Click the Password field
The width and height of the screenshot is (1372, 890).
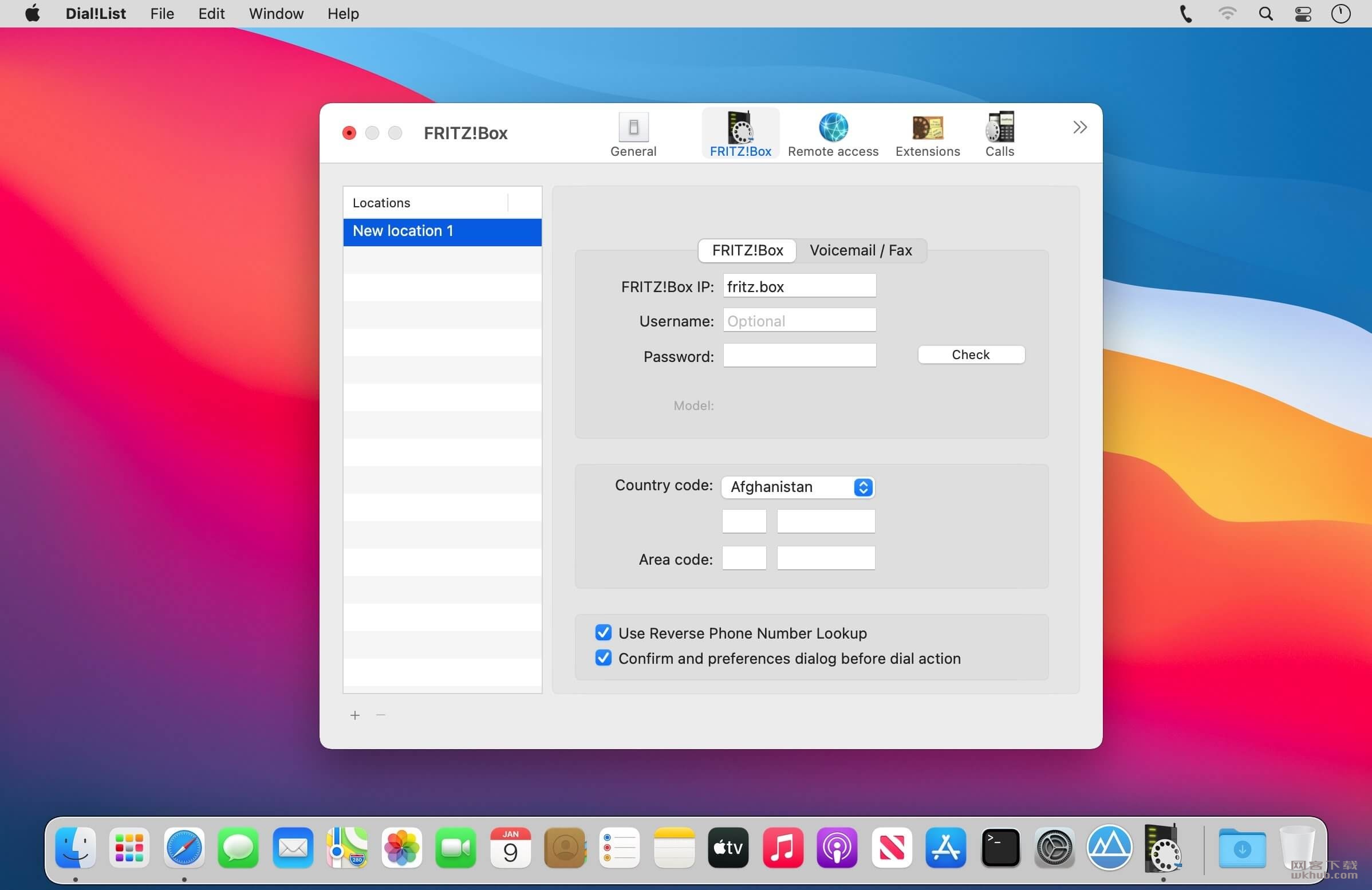tap(799, 356)
